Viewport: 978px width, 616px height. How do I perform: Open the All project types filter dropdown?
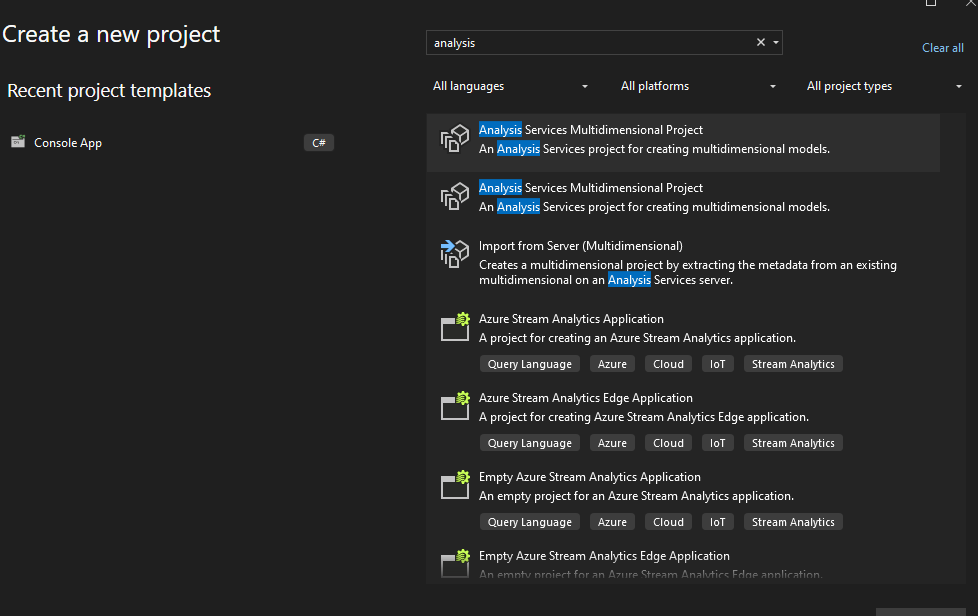tap(884, 86)
